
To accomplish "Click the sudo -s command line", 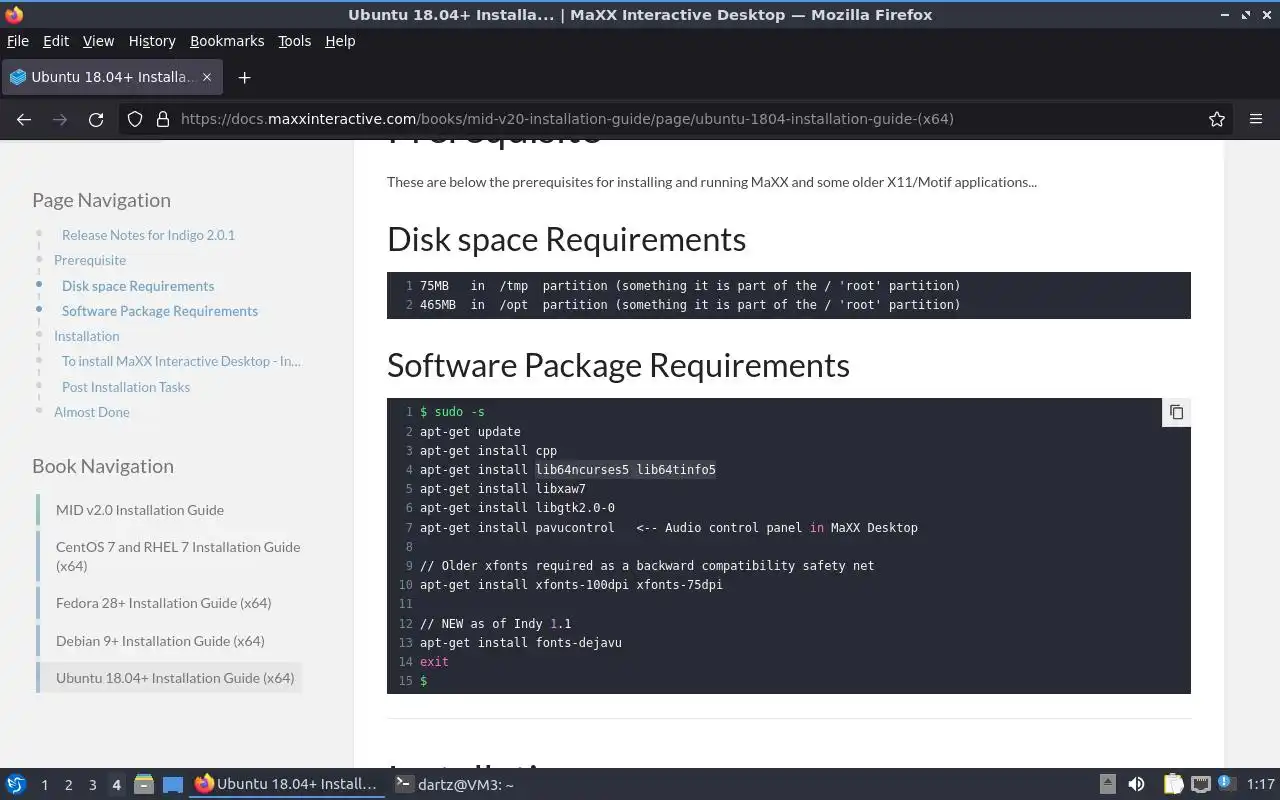I will 452,412.
